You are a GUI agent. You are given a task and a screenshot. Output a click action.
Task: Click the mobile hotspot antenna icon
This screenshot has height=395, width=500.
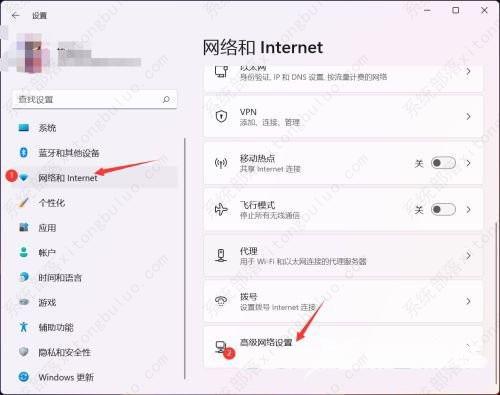tap(221, 163)
